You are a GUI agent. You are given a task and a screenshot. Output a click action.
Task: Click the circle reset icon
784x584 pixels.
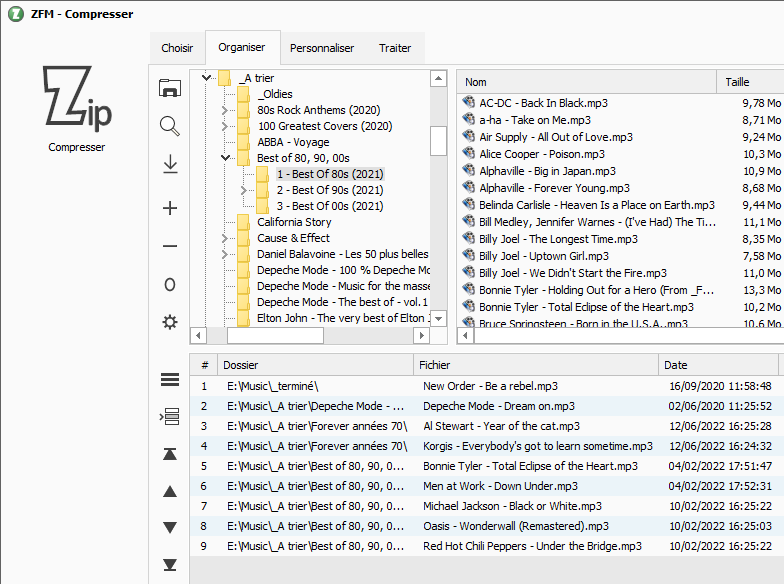[x=170, y=284]
